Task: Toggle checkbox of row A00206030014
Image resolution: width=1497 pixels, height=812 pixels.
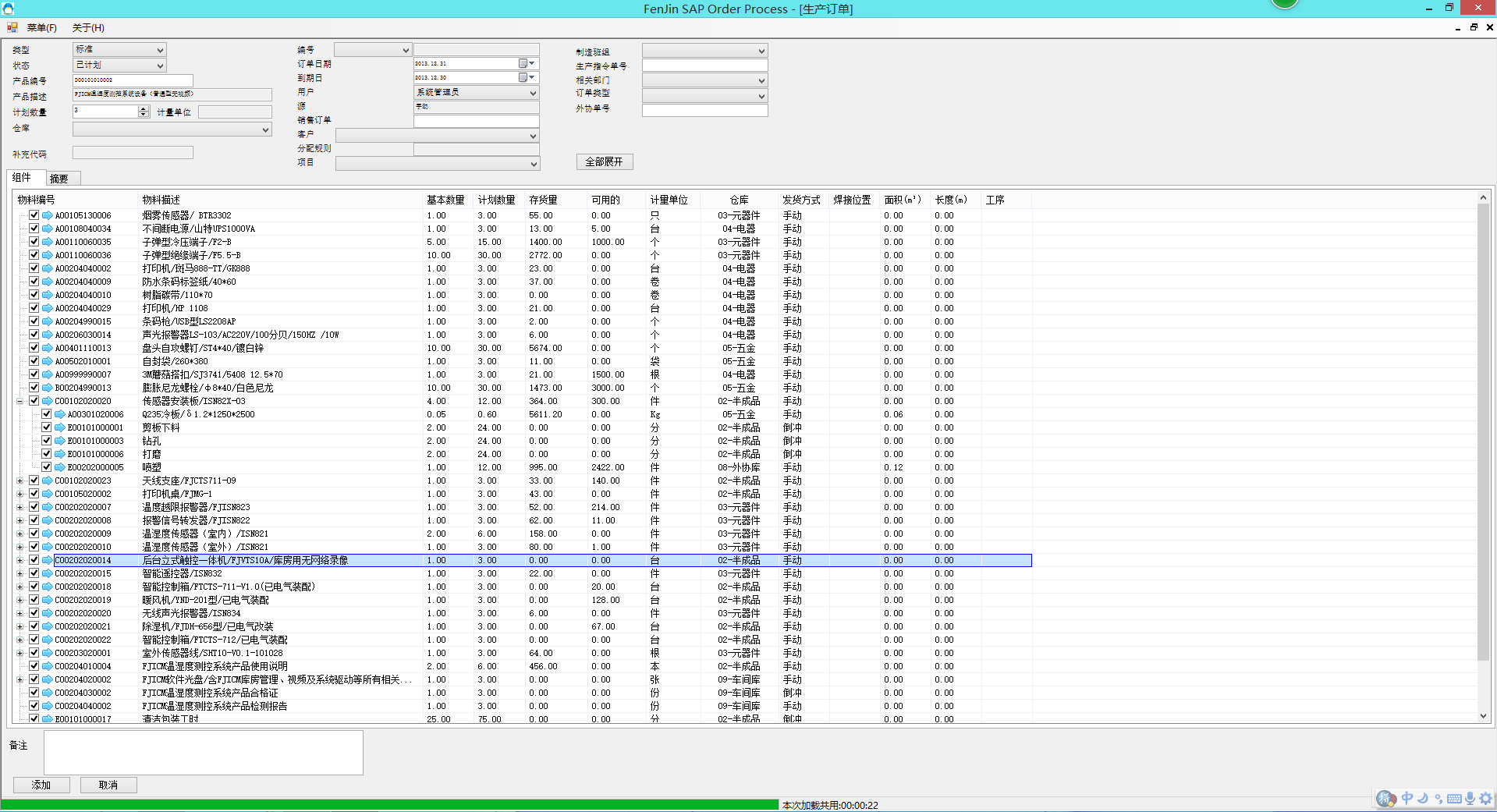Action: 34,335
